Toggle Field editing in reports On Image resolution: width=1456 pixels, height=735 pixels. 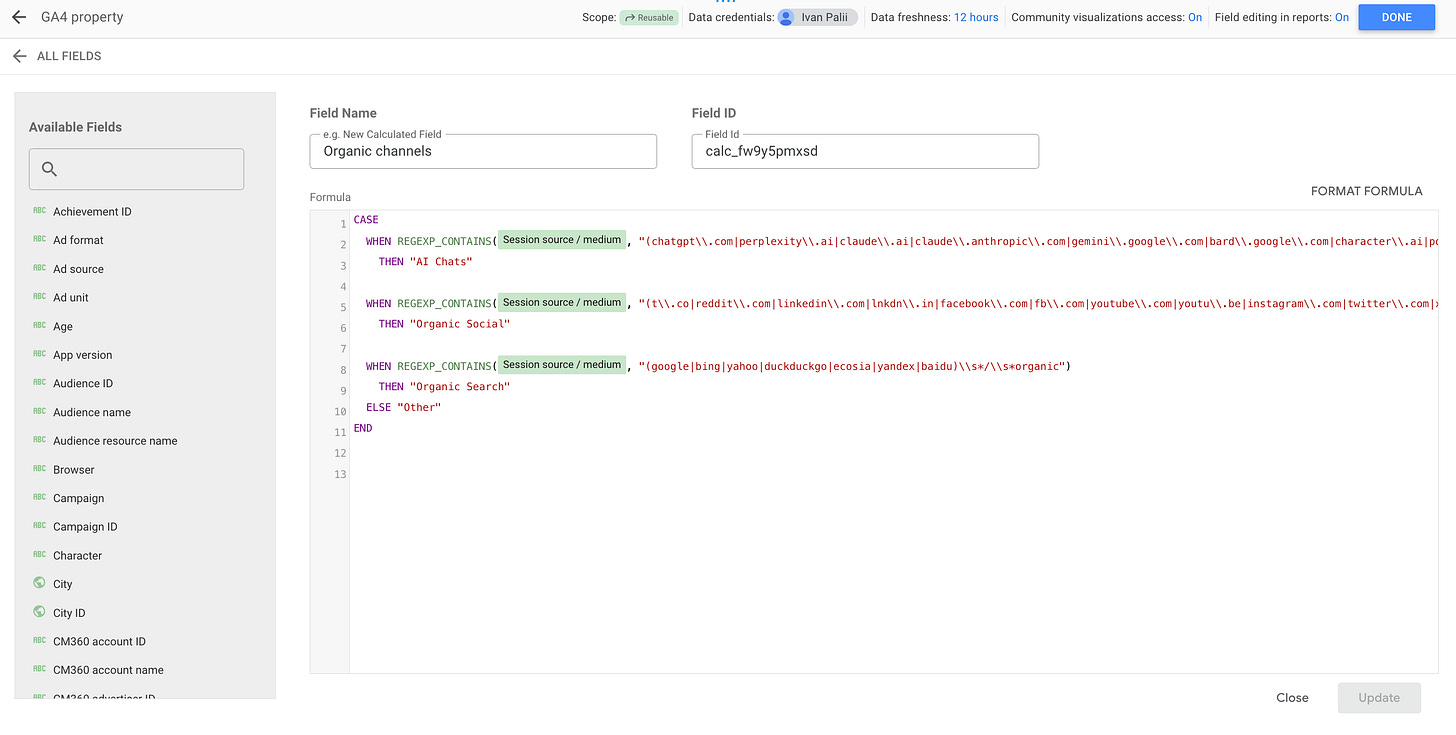pyautogui.click(x=1342, y=17)
